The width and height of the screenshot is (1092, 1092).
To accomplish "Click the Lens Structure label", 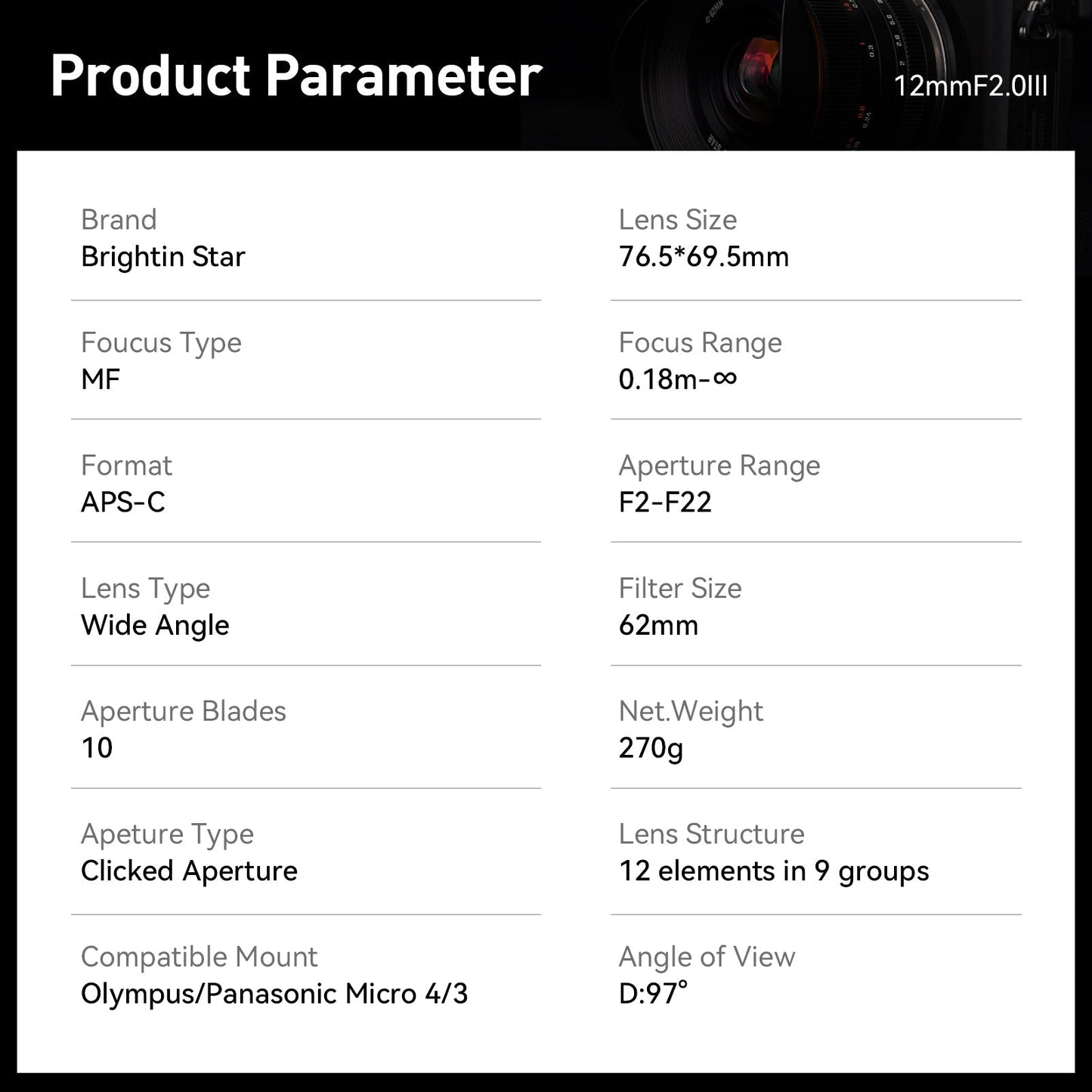I will [x=711, y=834].
